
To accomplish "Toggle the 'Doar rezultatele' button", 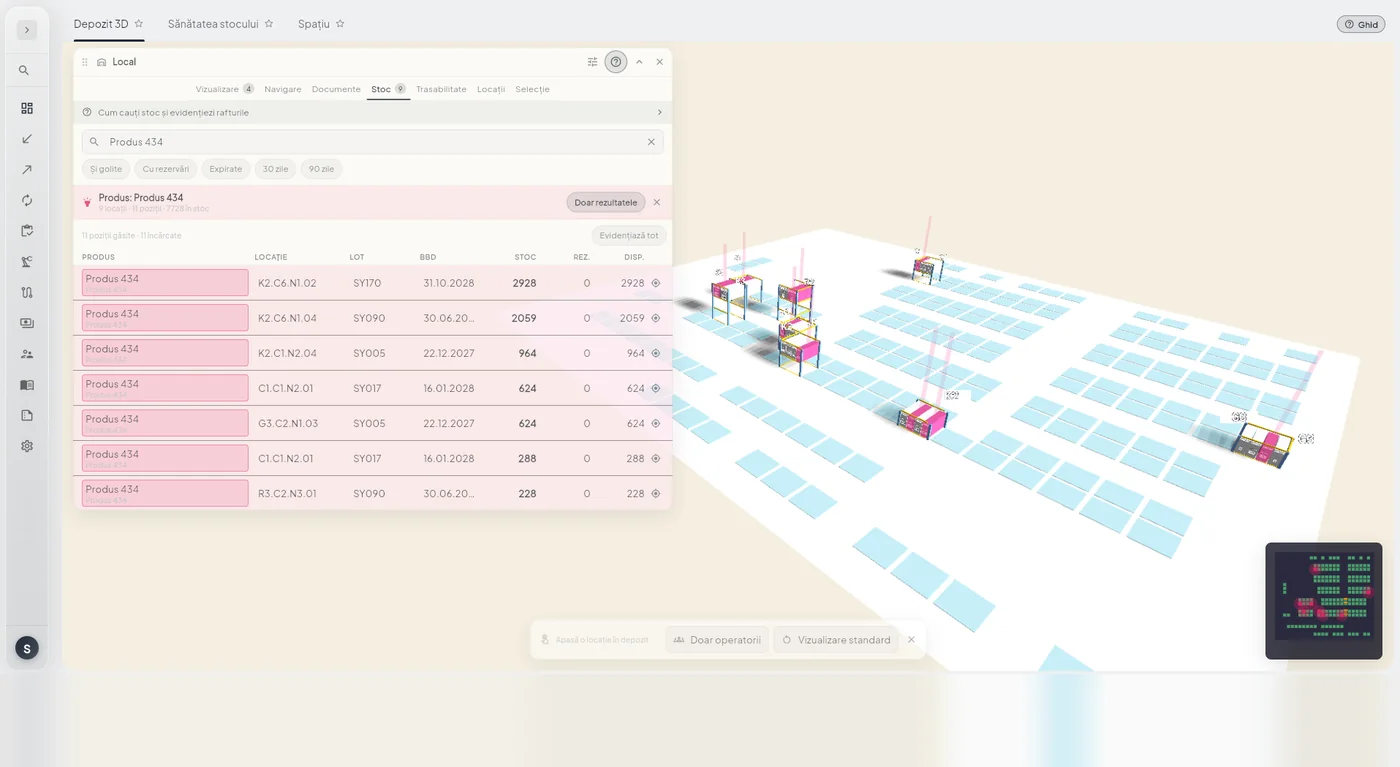I will (606, 202).
